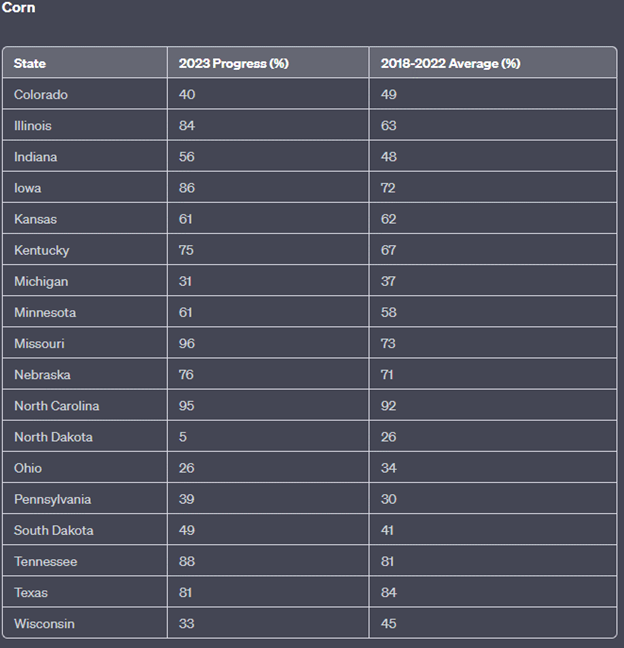This screenshot has width=624, height=648.
Task: Click the Minnesota state cell
Action: 45,312
